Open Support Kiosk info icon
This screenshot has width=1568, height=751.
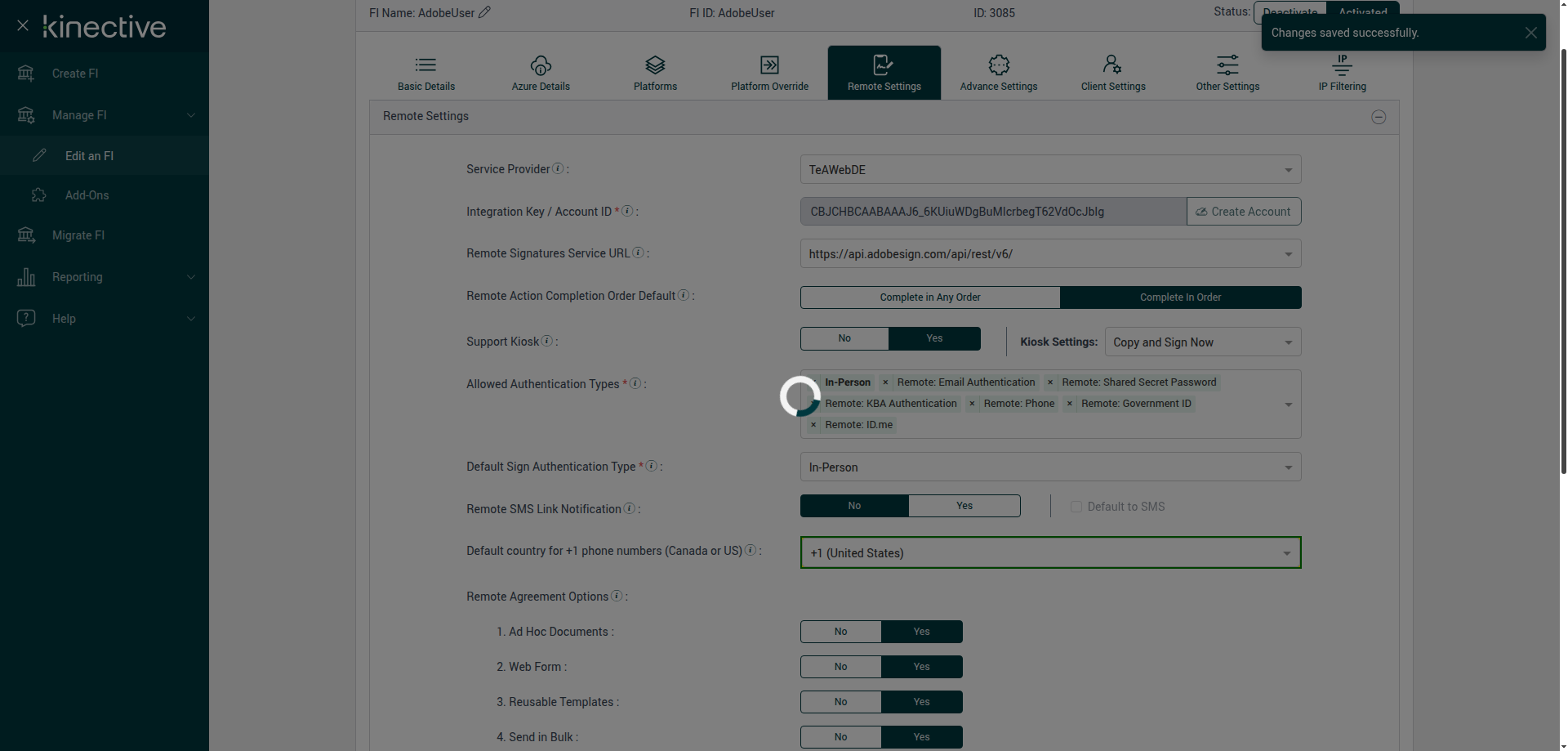[x=547, y=341]
